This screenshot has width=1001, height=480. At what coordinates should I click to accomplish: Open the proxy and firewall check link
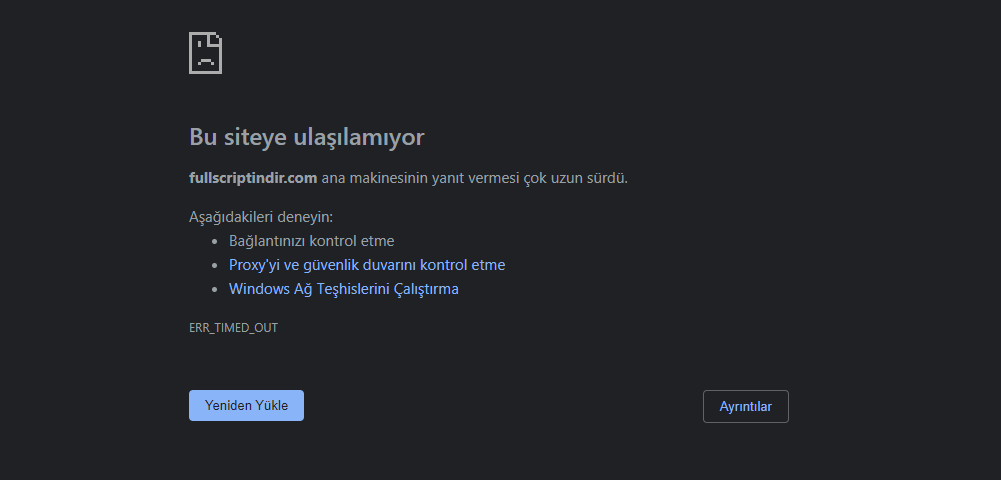tap(367, 265)
